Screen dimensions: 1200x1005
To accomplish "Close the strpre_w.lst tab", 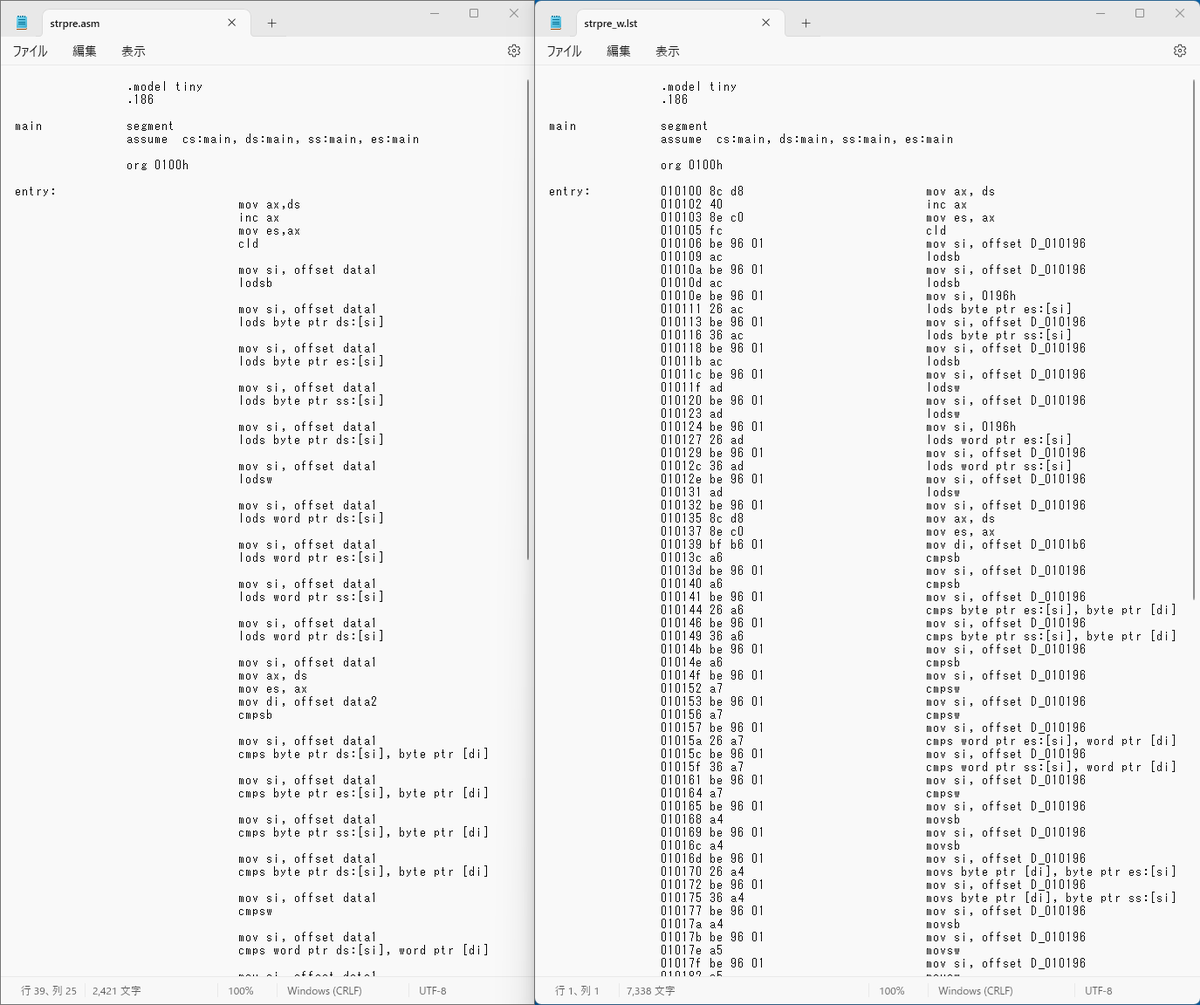I will (x=768, y=22).
